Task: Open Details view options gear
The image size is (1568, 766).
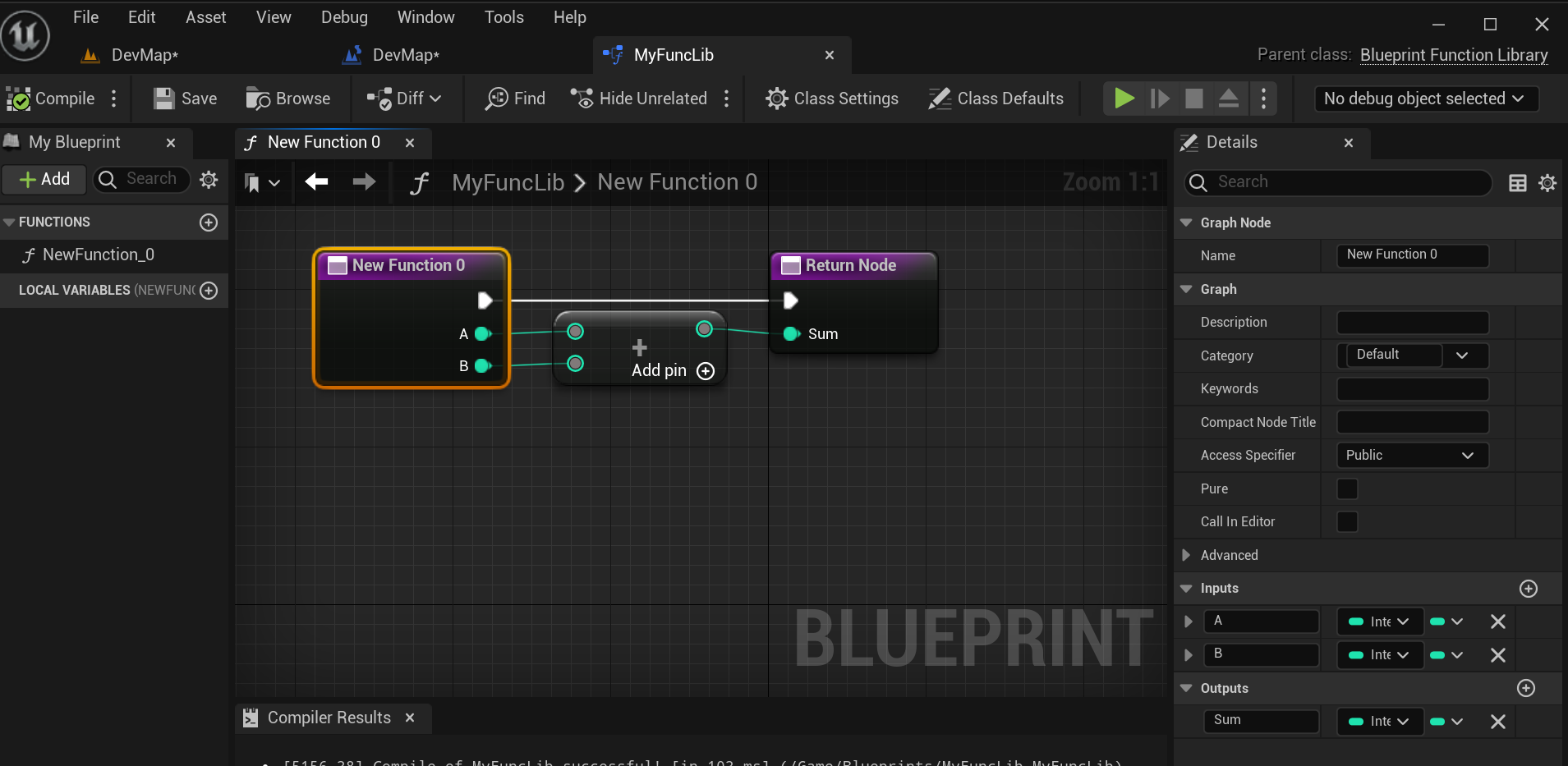Action: [x=1547, y=183]
